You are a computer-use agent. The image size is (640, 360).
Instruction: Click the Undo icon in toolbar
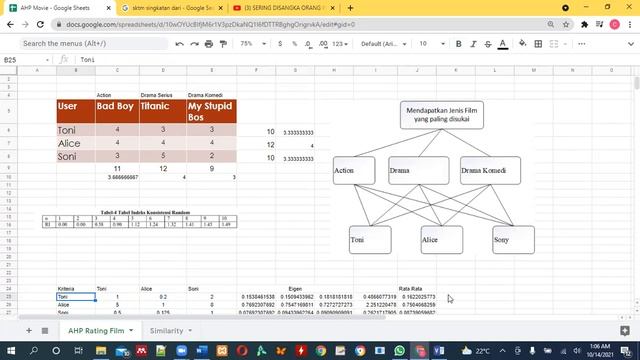(180, 44)
